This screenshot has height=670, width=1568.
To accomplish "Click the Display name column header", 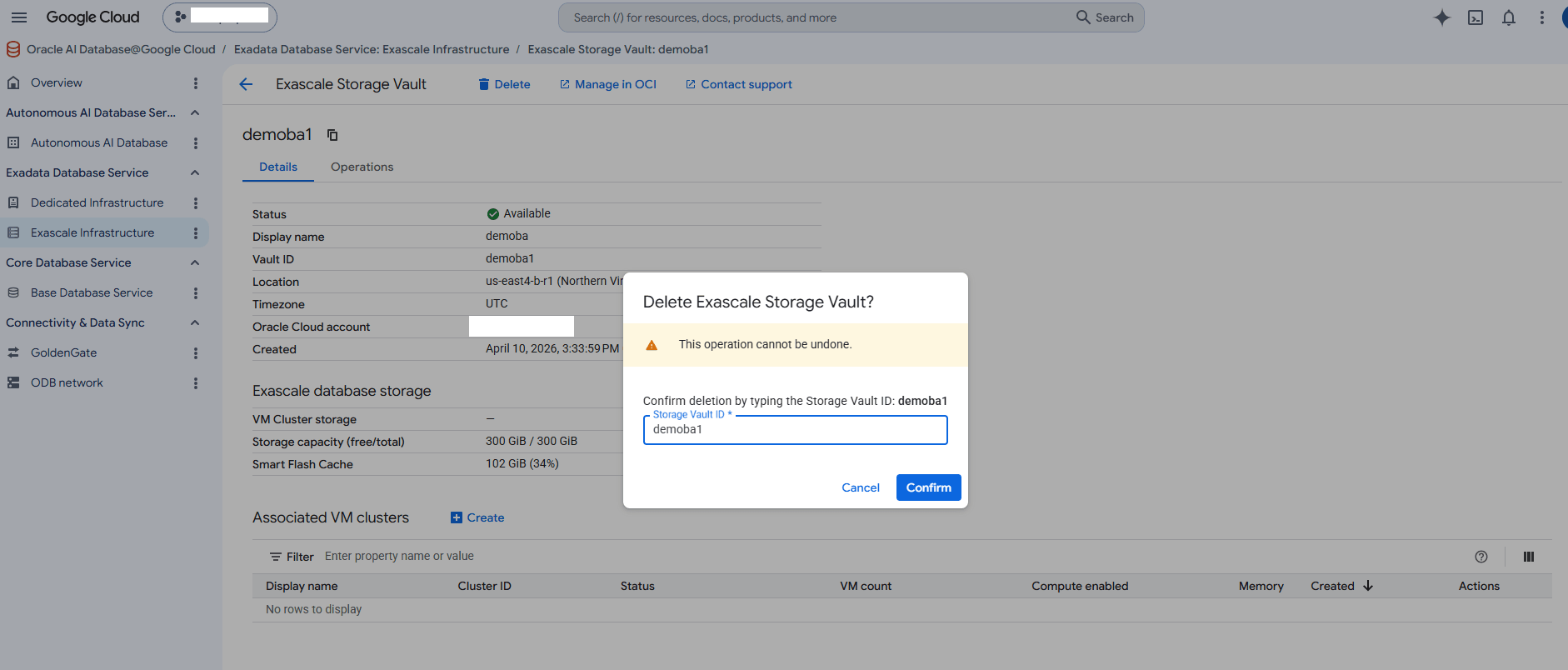I will [x=302, y=586].
